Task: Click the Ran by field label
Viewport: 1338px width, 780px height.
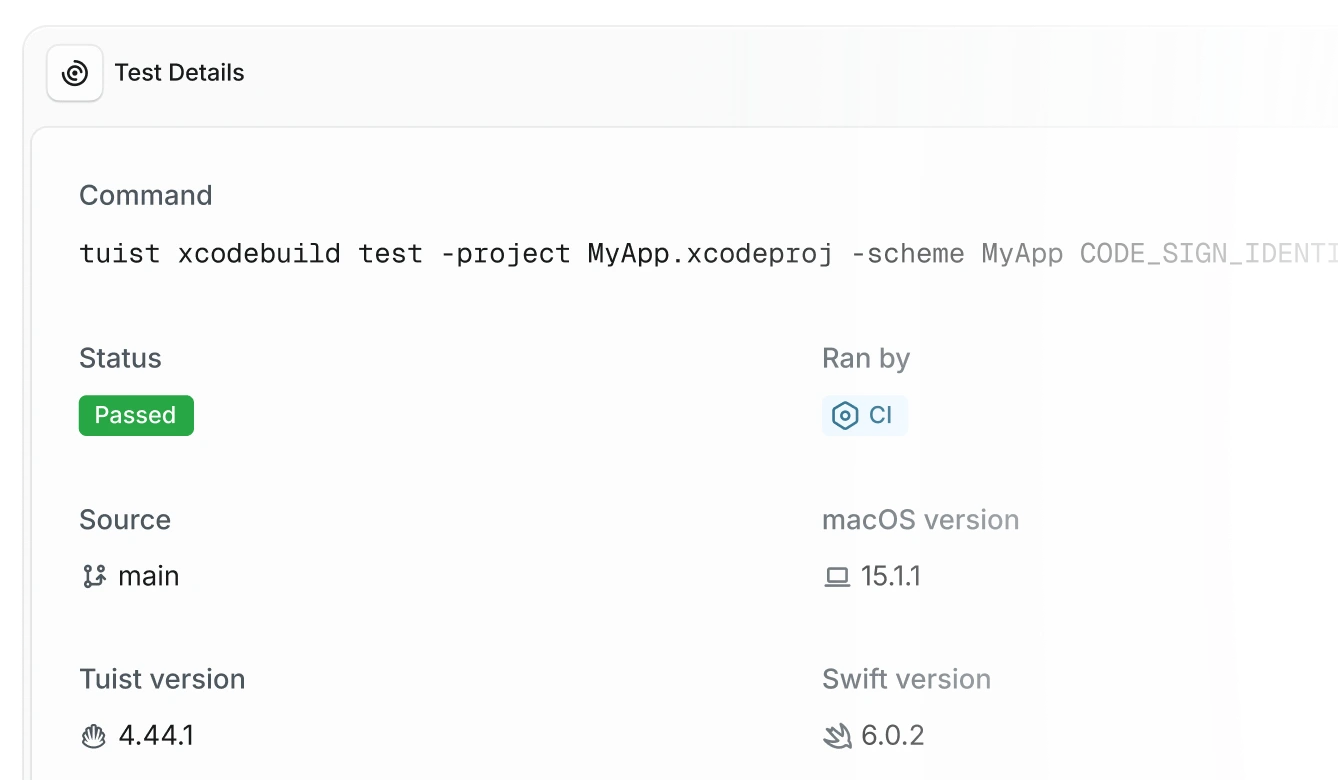Action: tap(866, 358)
